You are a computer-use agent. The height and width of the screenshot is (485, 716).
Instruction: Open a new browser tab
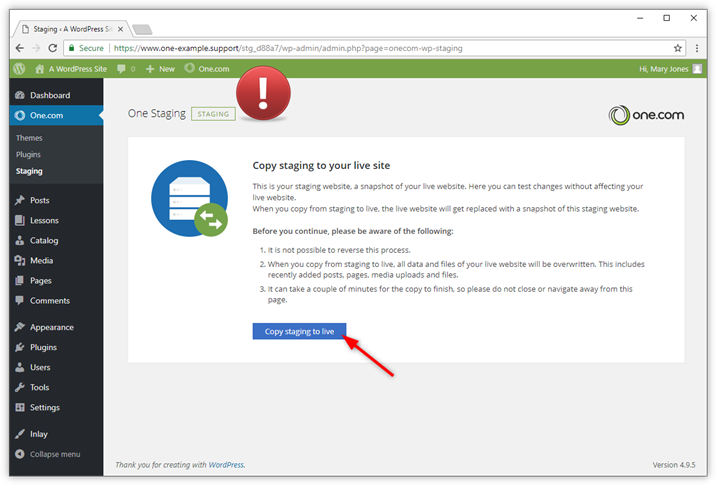coord(142,30)
